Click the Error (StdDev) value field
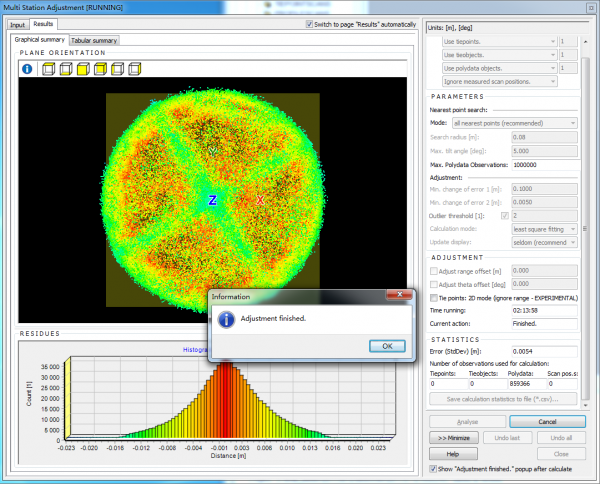 [545, 351]
